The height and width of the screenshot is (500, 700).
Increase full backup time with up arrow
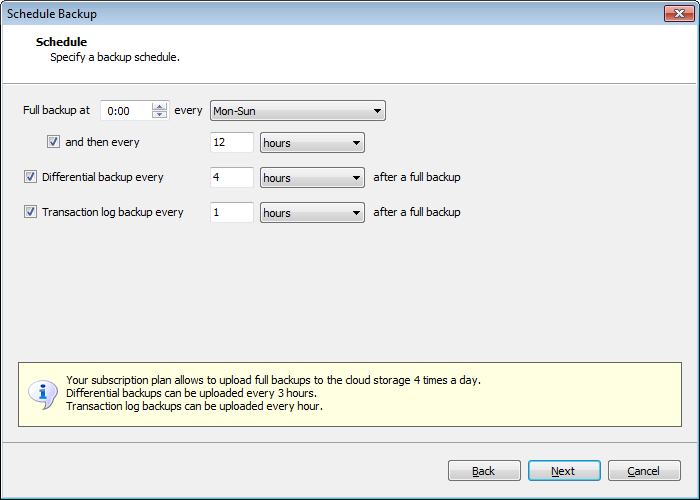[x=159, y=107]
